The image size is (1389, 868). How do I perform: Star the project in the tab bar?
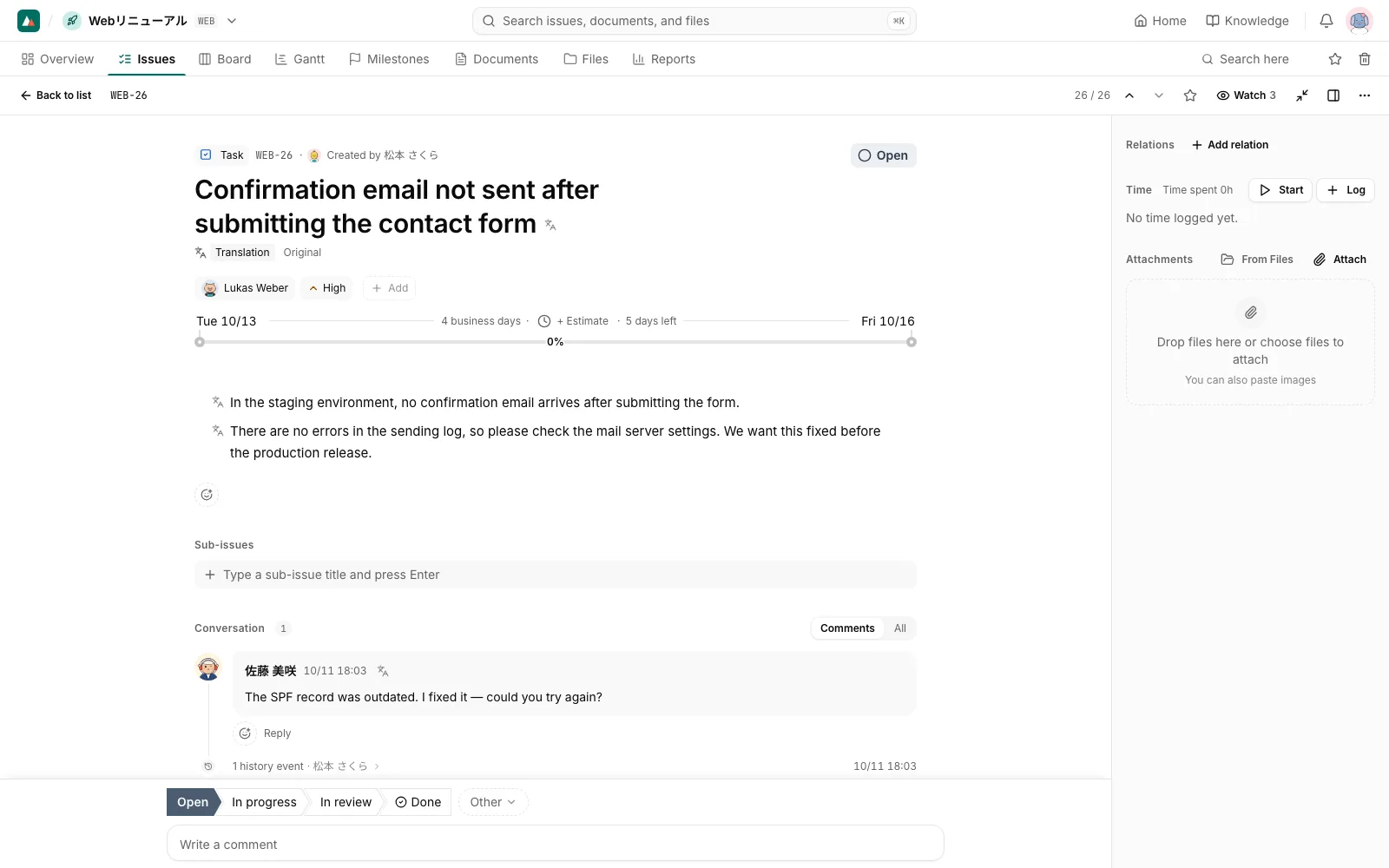click(x=1335, y=59)
